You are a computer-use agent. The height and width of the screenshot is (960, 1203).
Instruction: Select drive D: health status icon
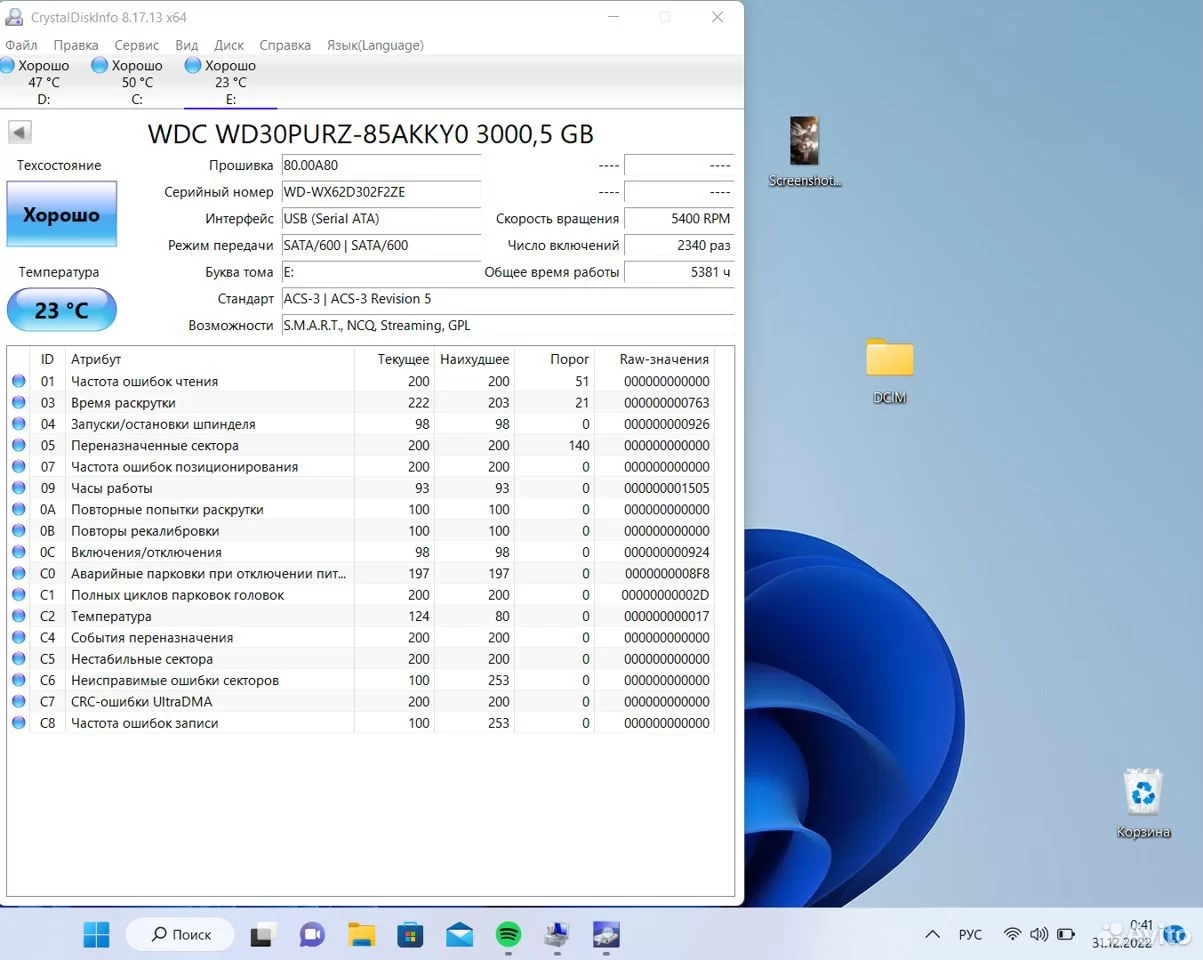coord(8,66)
